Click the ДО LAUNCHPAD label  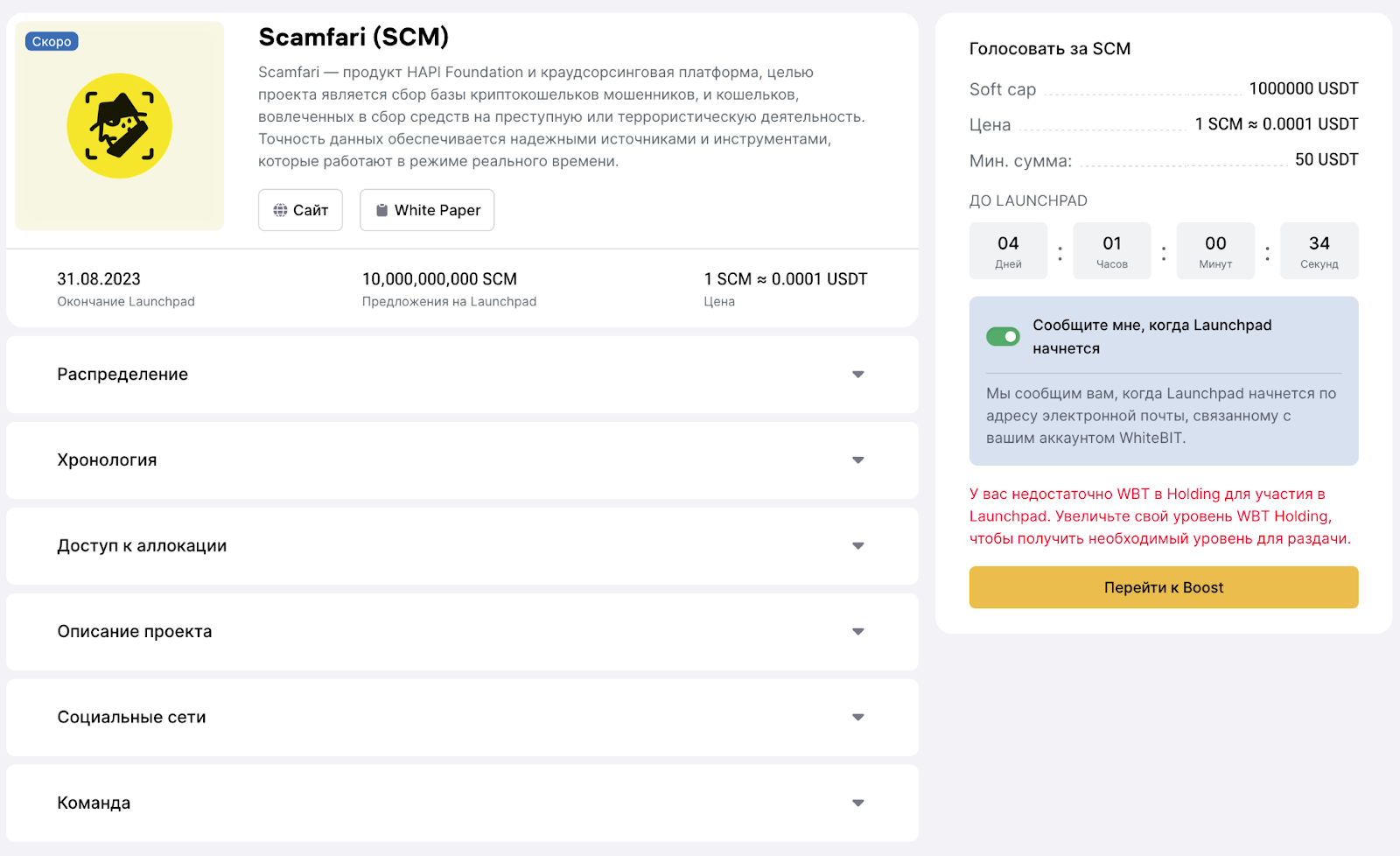(1028, 200)
